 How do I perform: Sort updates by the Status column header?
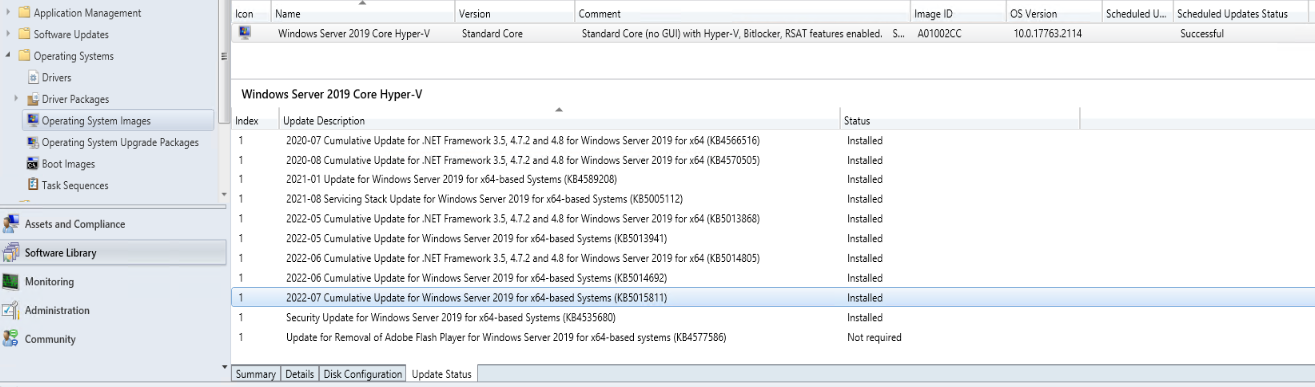point(960,121)
